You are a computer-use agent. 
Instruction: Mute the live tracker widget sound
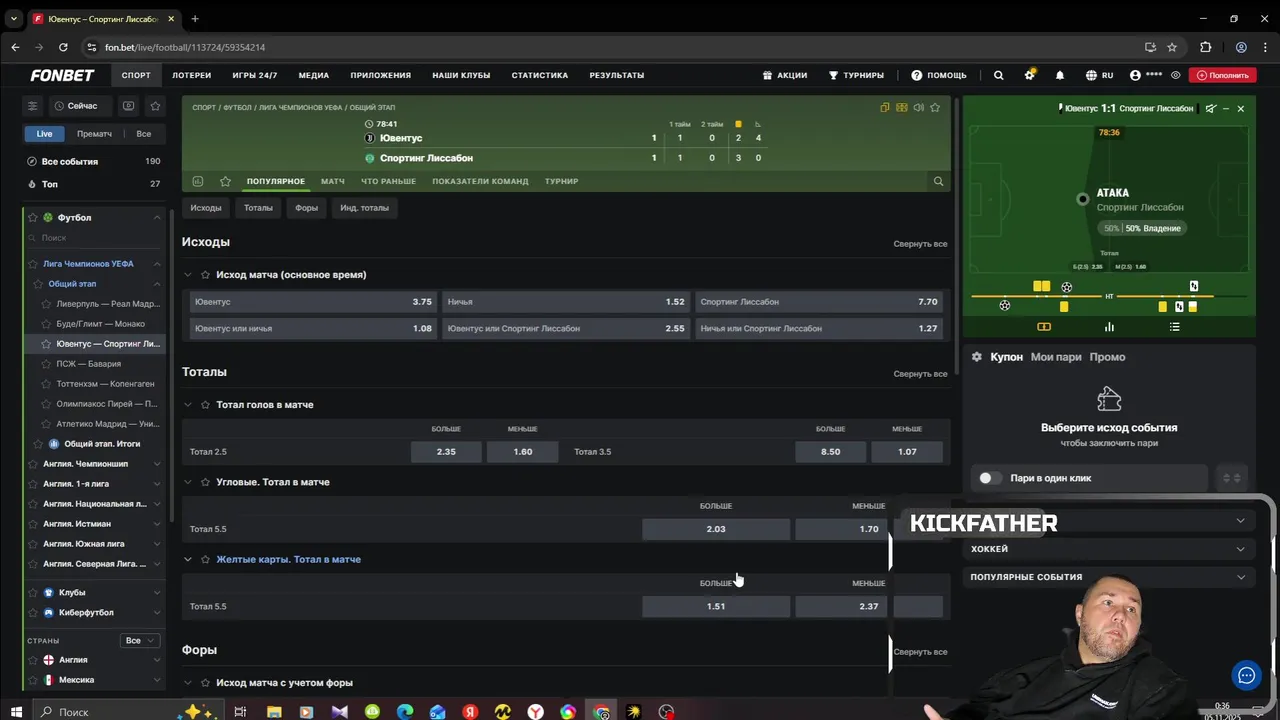pos(1211,108)
